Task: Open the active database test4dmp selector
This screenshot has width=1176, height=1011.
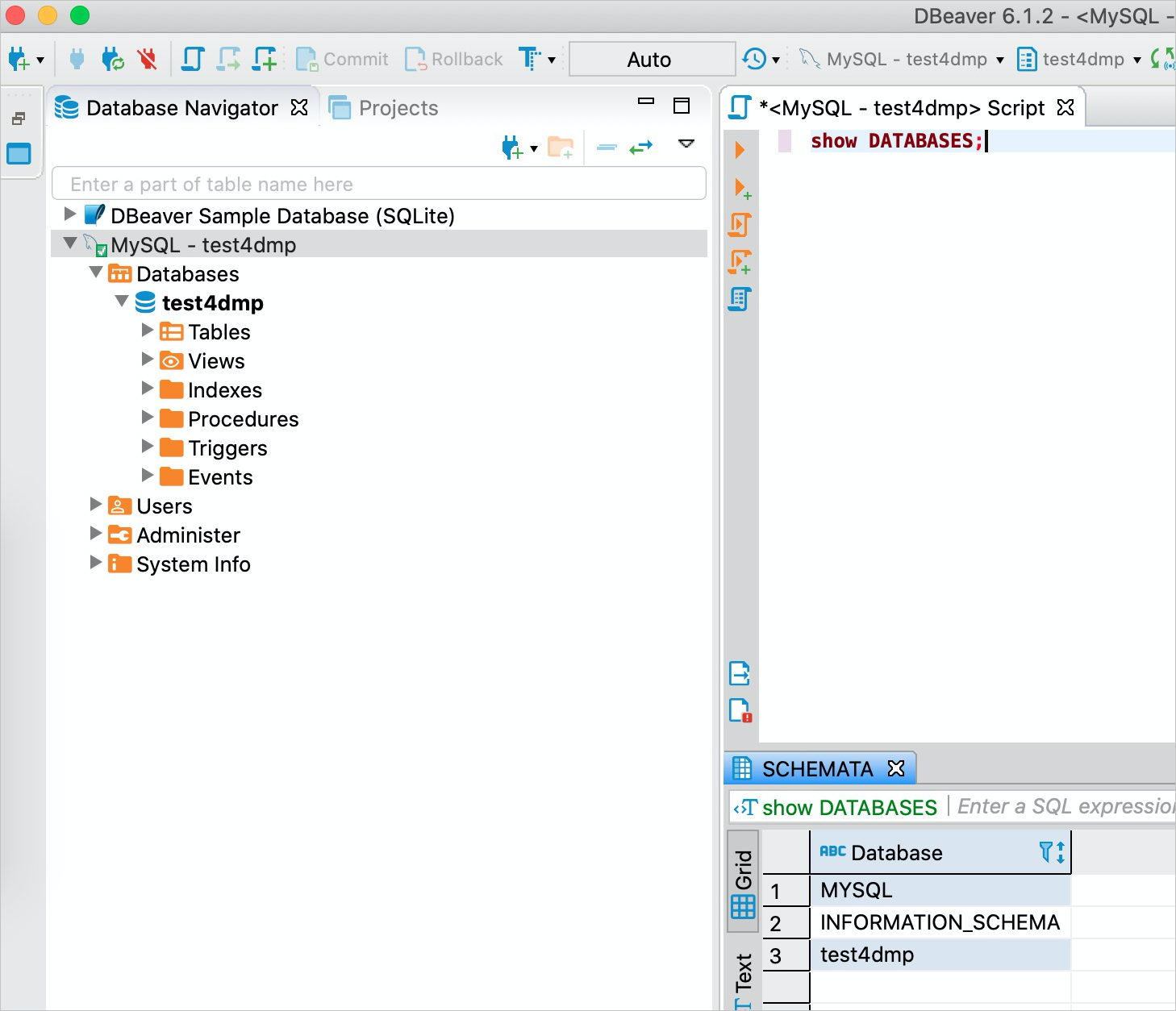Action: (x=1079, y=59)
